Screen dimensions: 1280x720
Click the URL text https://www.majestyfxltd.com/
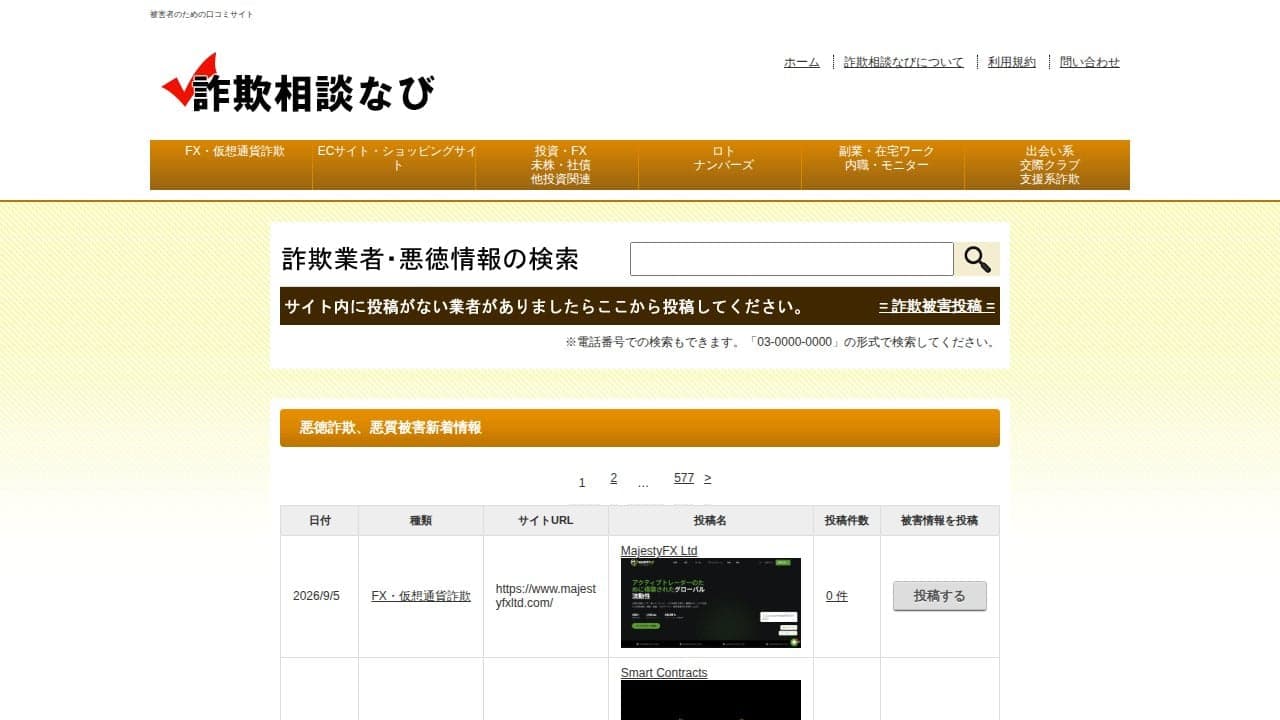pos(546,596)
